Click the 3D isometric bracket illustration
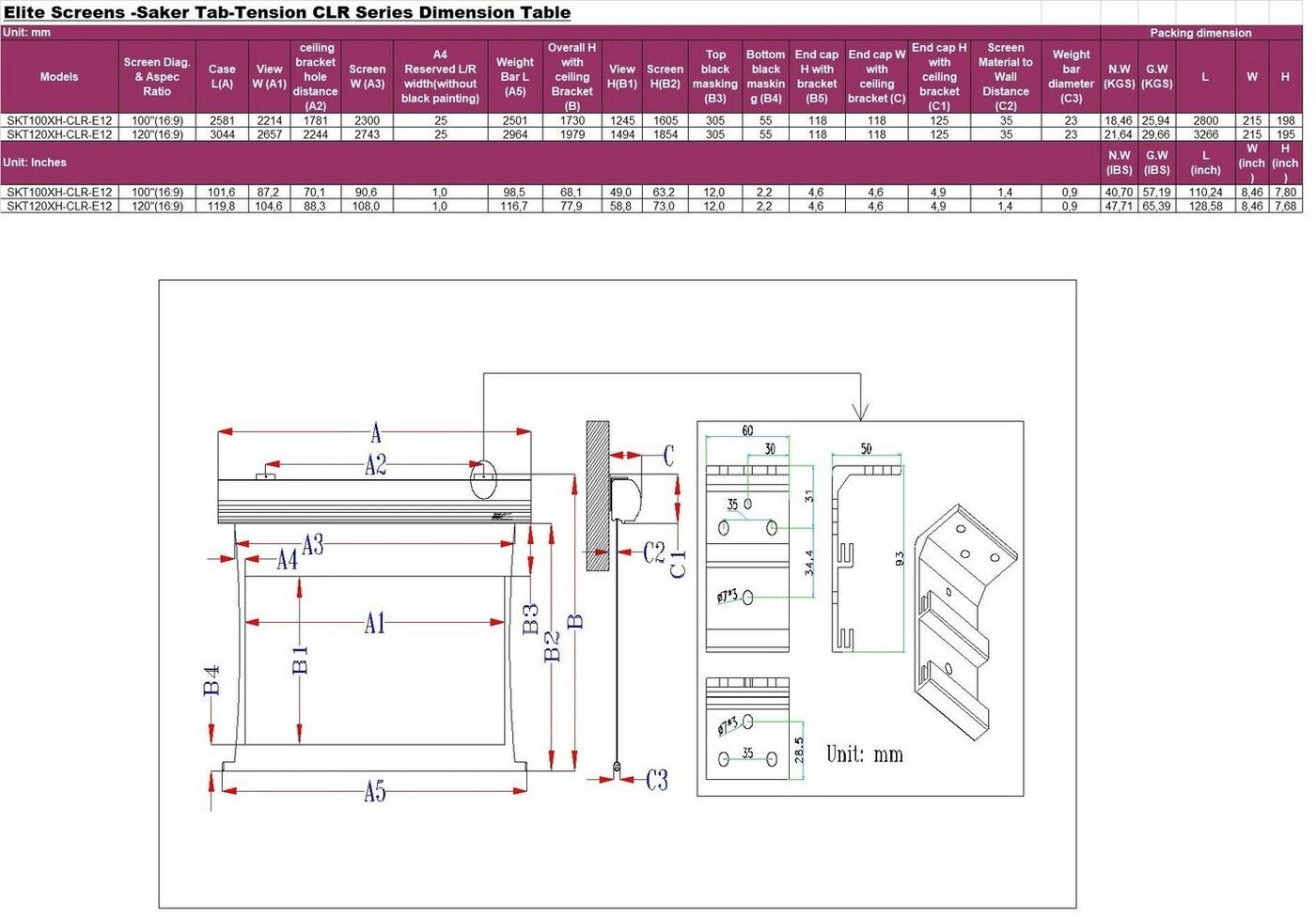The height and width of the screenshot is (917, 1316). tap(963, 620)
